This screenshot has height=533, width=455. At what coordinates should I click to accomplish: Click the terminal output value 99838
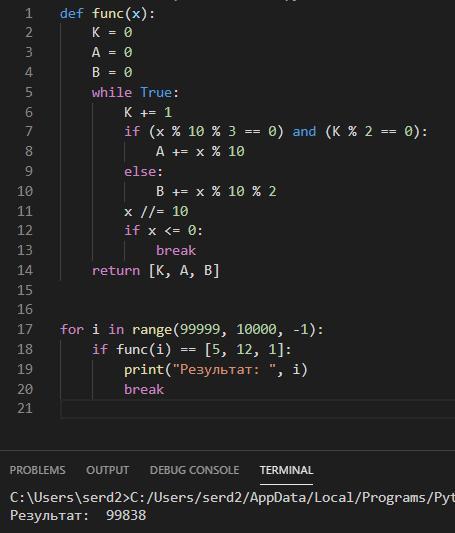point(126,516)
